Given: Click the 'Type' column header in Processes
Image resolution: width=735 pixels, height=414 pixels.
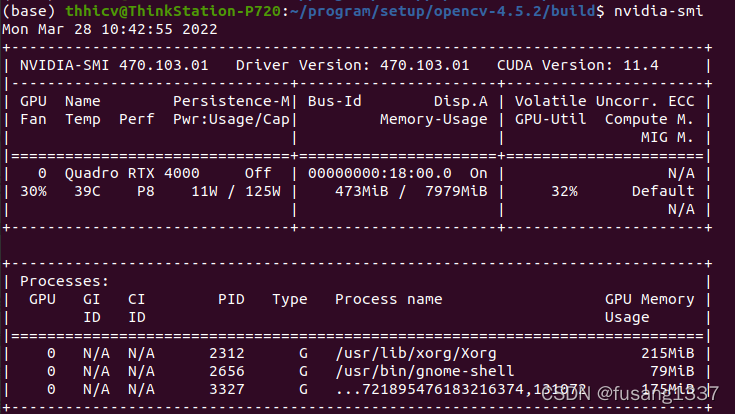Looking at the screenshot, I should (290, 299).
